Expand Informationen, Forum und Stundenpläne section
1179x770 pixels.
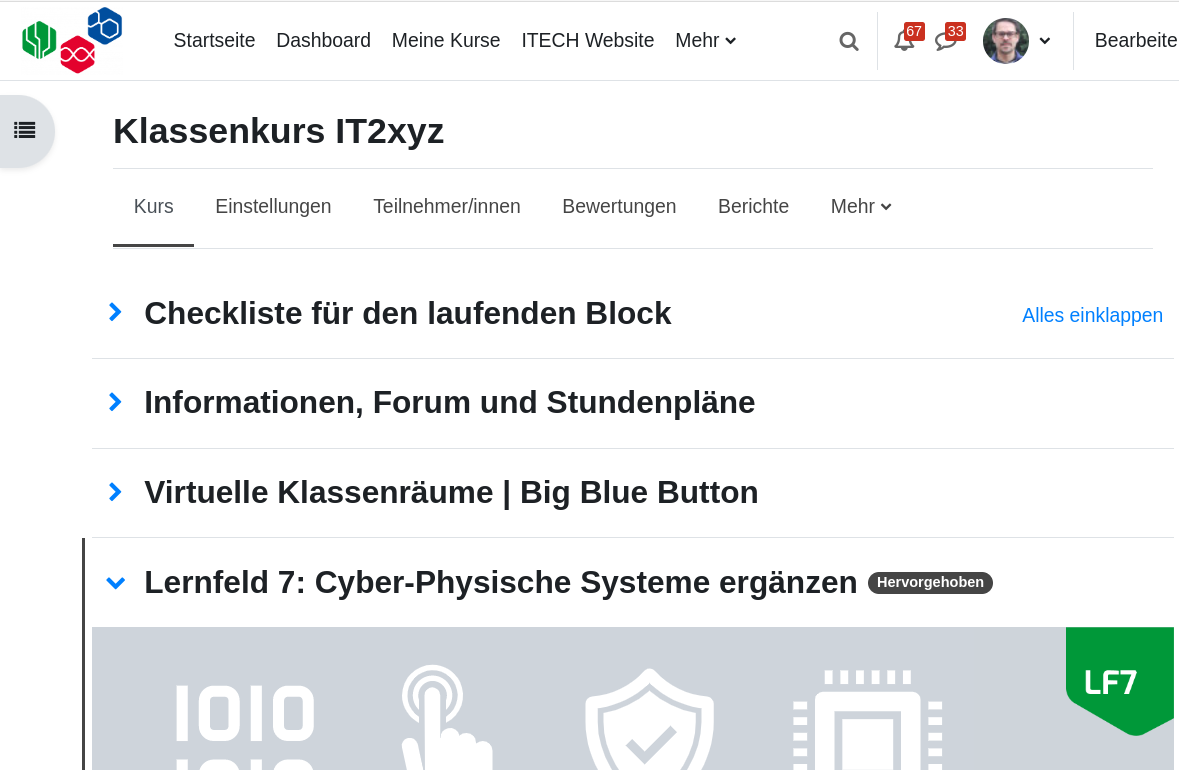pos(115,402)
